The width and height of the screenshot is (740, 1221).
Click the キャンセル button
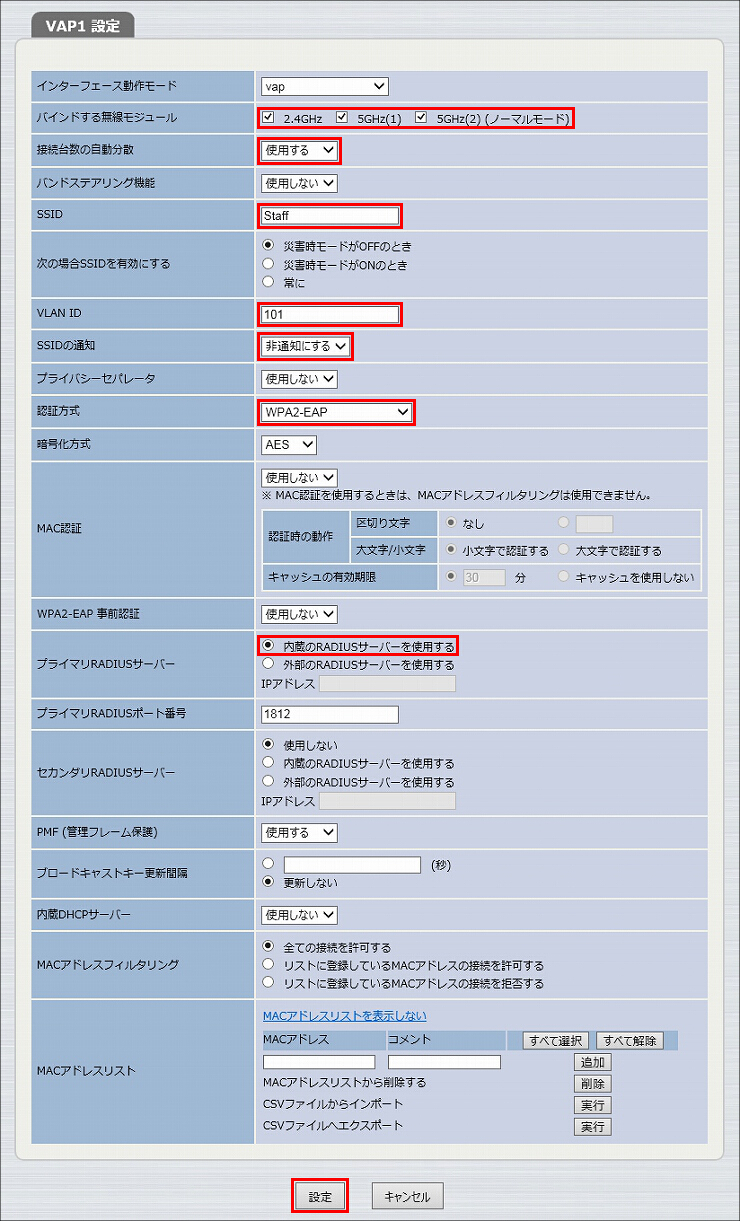407,1196
